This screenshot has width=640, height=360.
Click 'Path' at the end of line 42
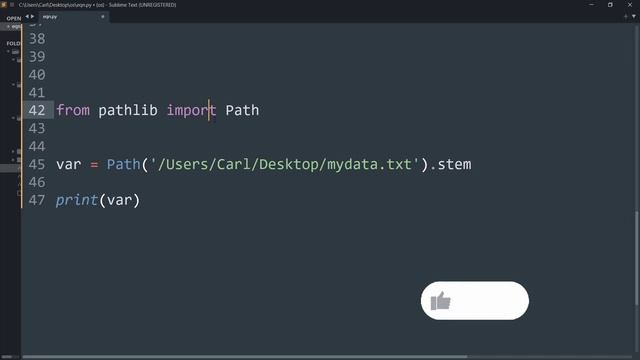click(x=242, y=110)
